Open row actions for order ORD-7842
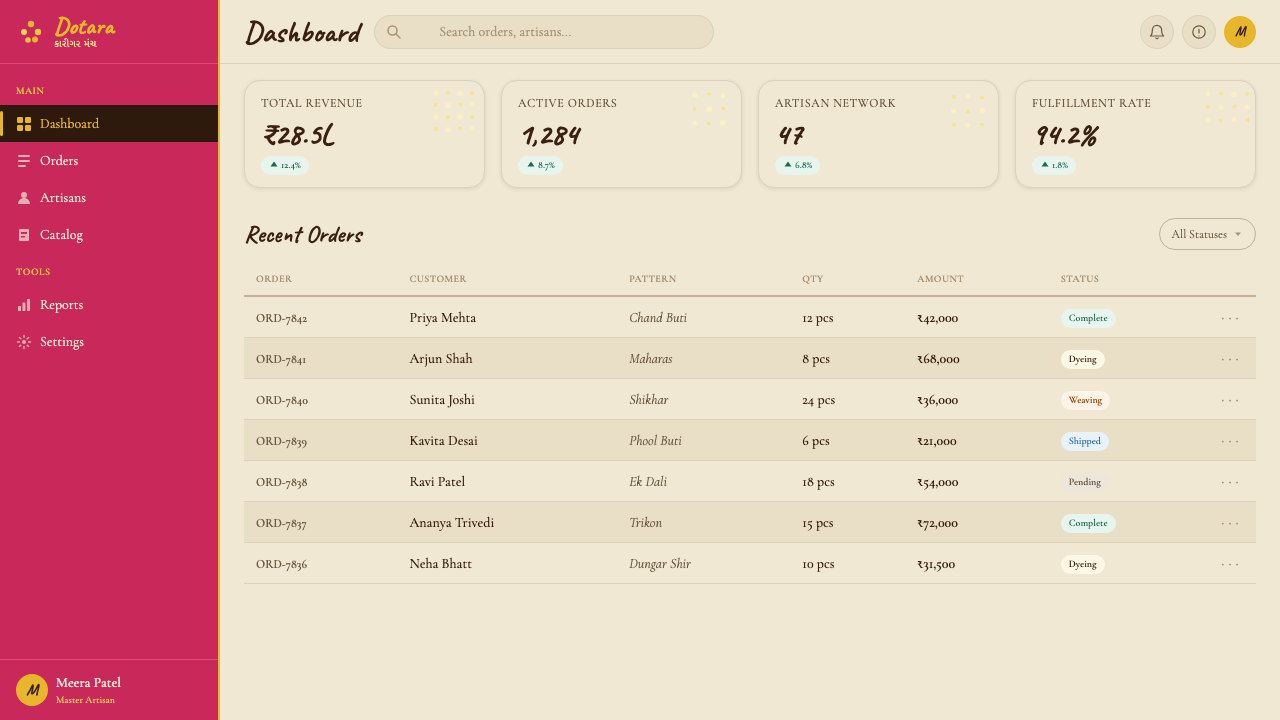Screen dimensions: 1280x720 (x=1230, y=318)
